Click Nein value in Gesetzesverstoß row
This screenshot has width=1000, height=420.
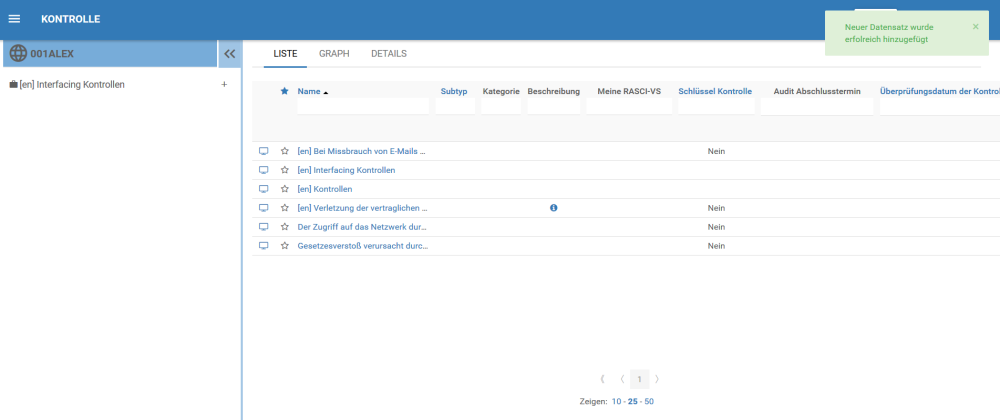click(x=716, y=246)
